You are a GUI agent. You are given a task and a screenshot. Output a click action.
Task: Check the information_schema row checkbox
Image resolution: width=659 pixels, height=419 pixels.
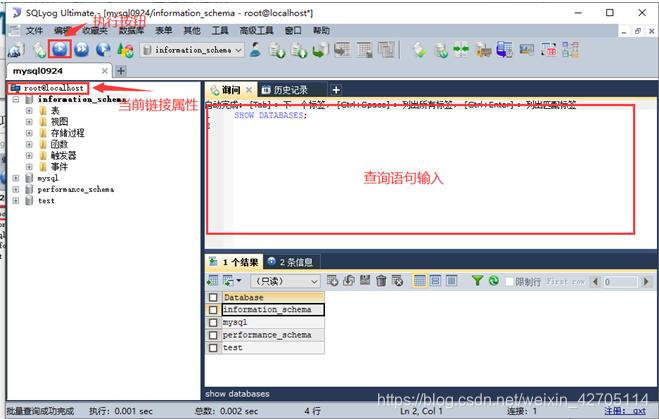(x=213, y=310)
